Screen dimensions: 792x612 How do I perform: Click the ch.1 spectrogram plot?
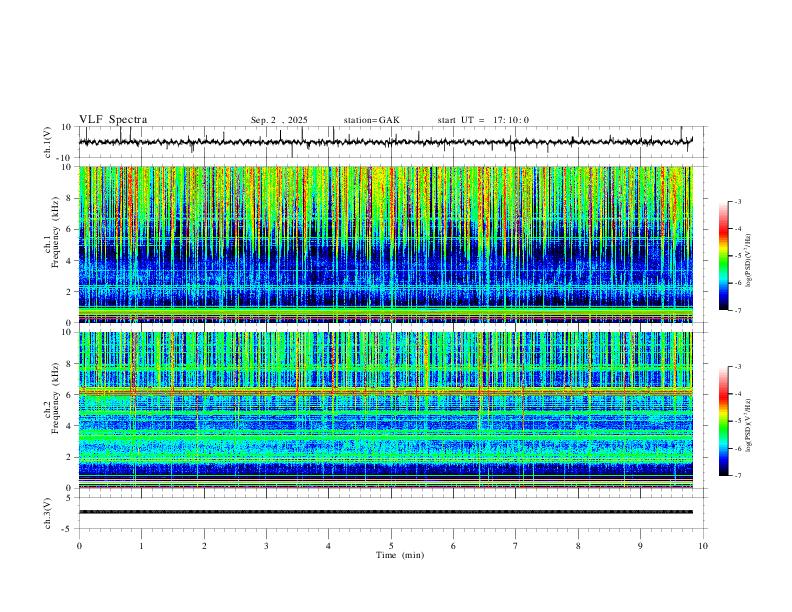[x=386, y=244]
